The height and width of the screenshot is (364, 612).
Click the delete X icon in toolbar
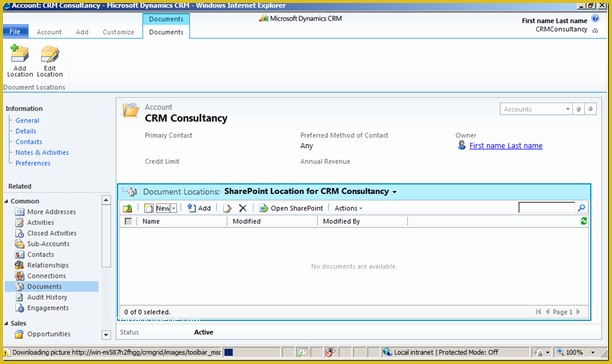(x=242, y=208)
